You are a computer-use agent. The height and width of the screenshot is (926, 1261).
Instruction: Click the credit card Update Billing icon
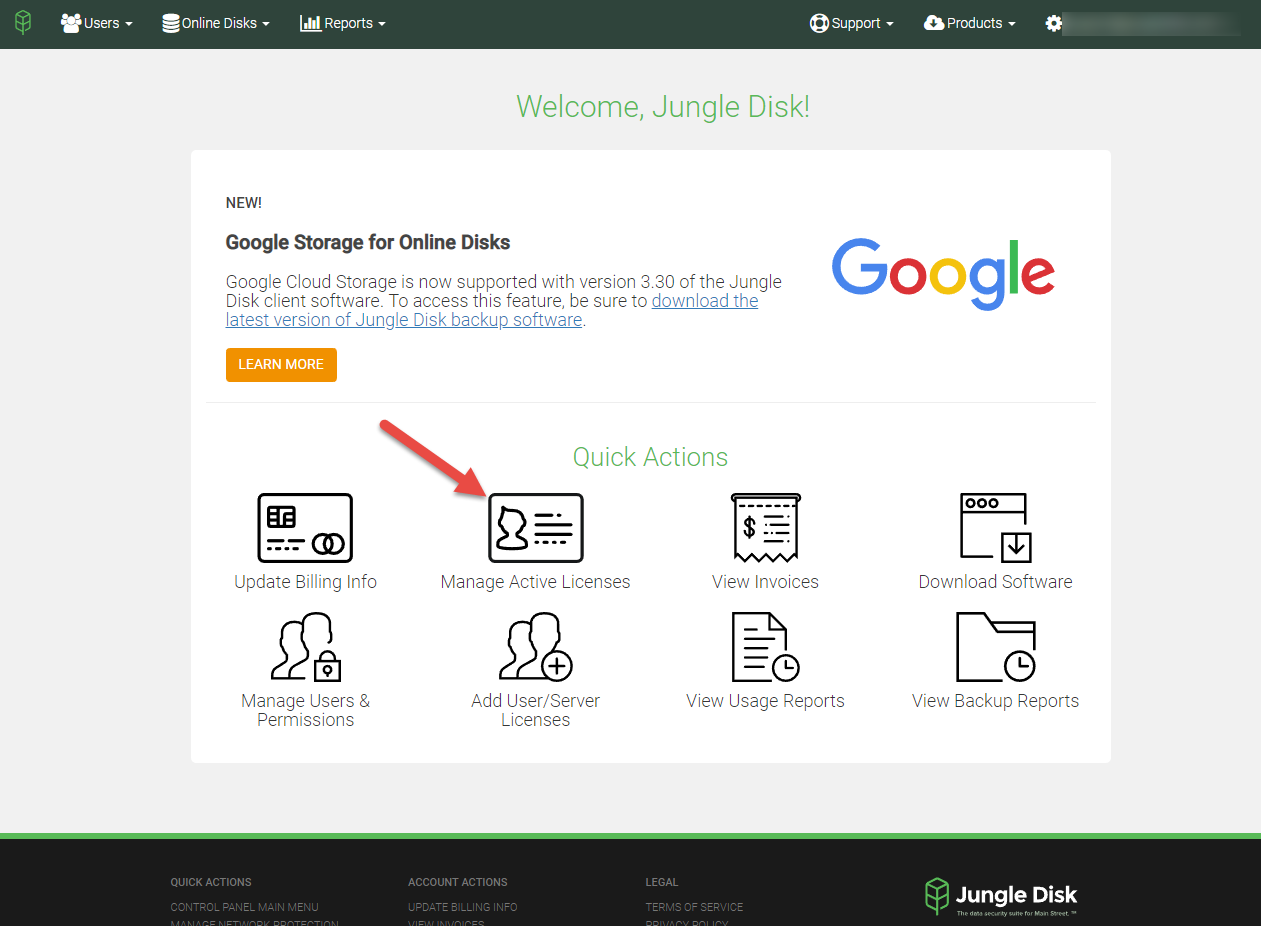[305, 528]
